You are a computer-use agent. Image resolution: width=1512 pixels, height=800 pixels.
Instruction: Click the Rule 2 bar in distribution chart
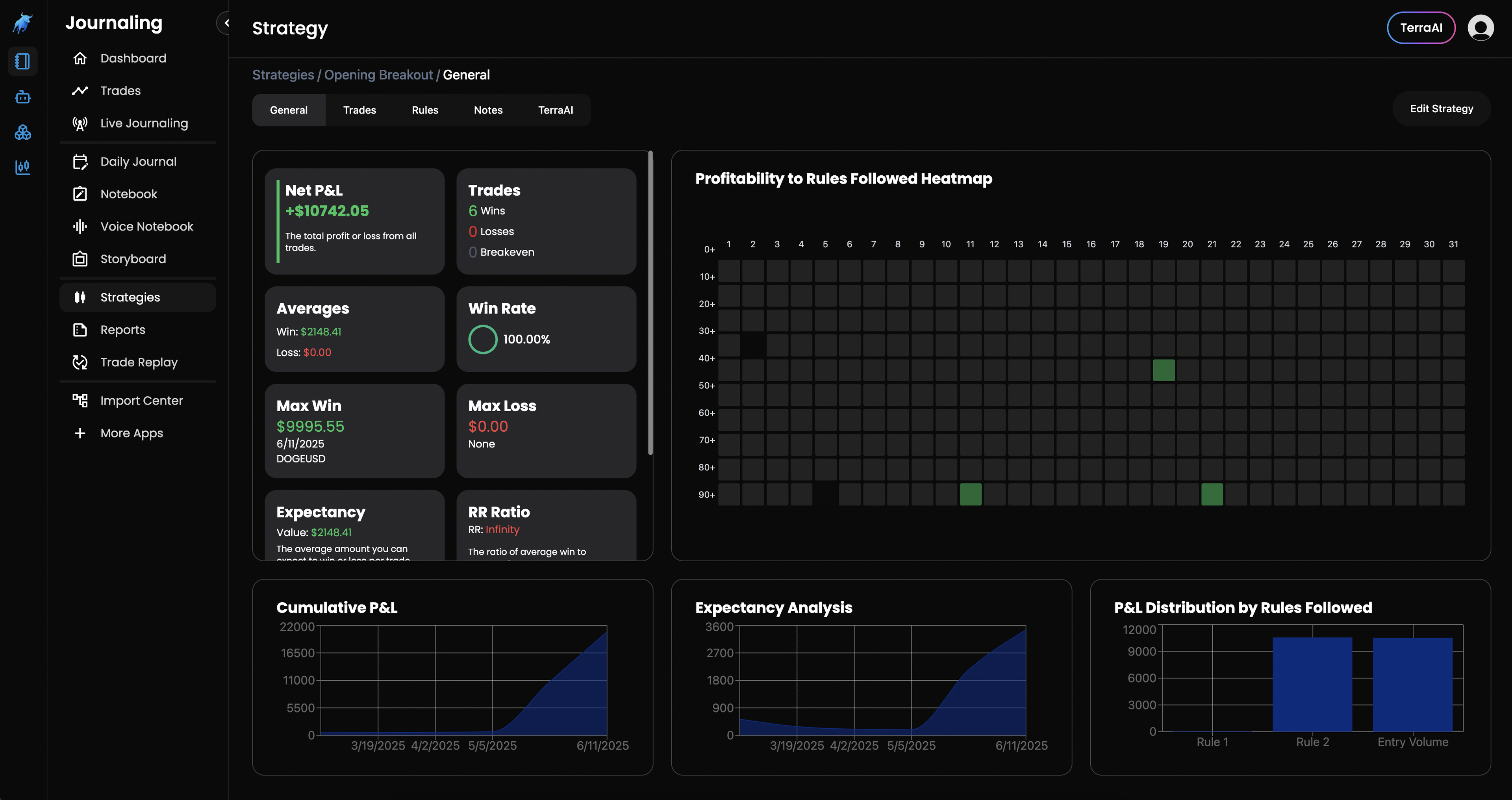click(x=1312, y=684)
